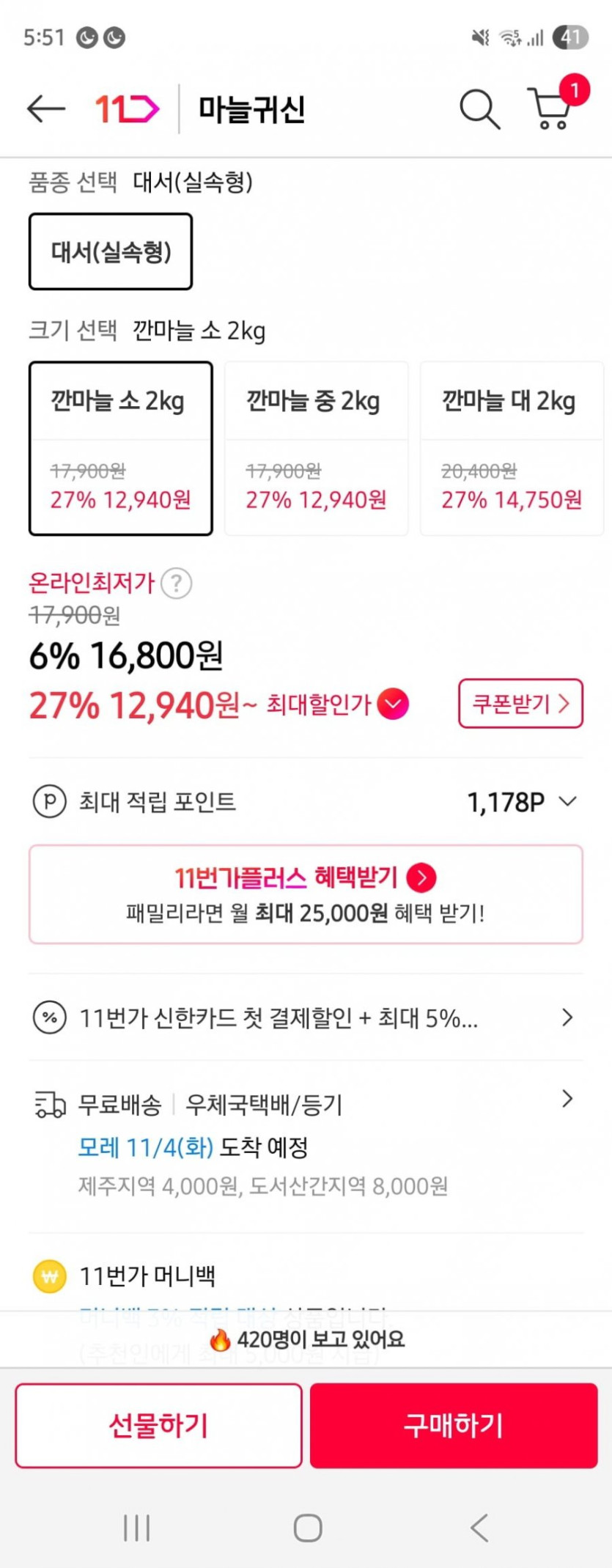Tap the back arrow in the header
This screenshot has width=612, height=1568.
pos(45,109)
